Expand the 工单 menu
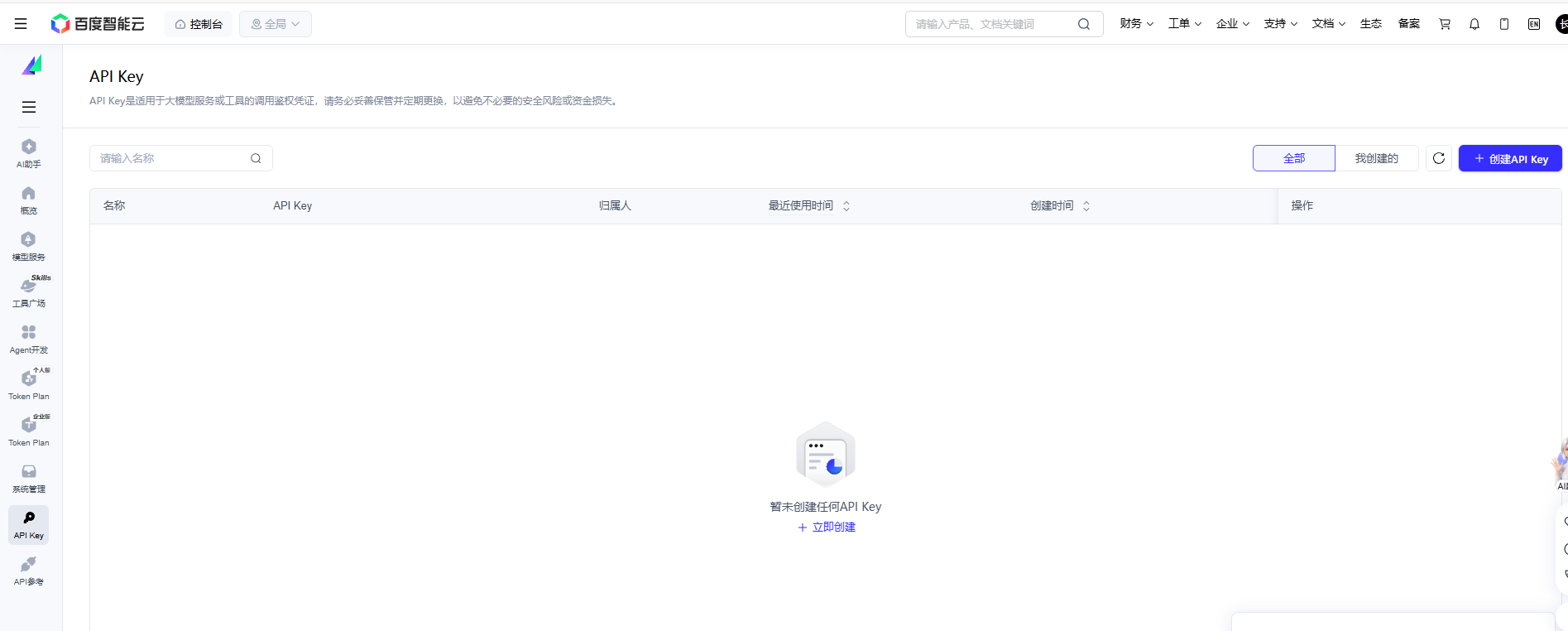 (1185, 24)
